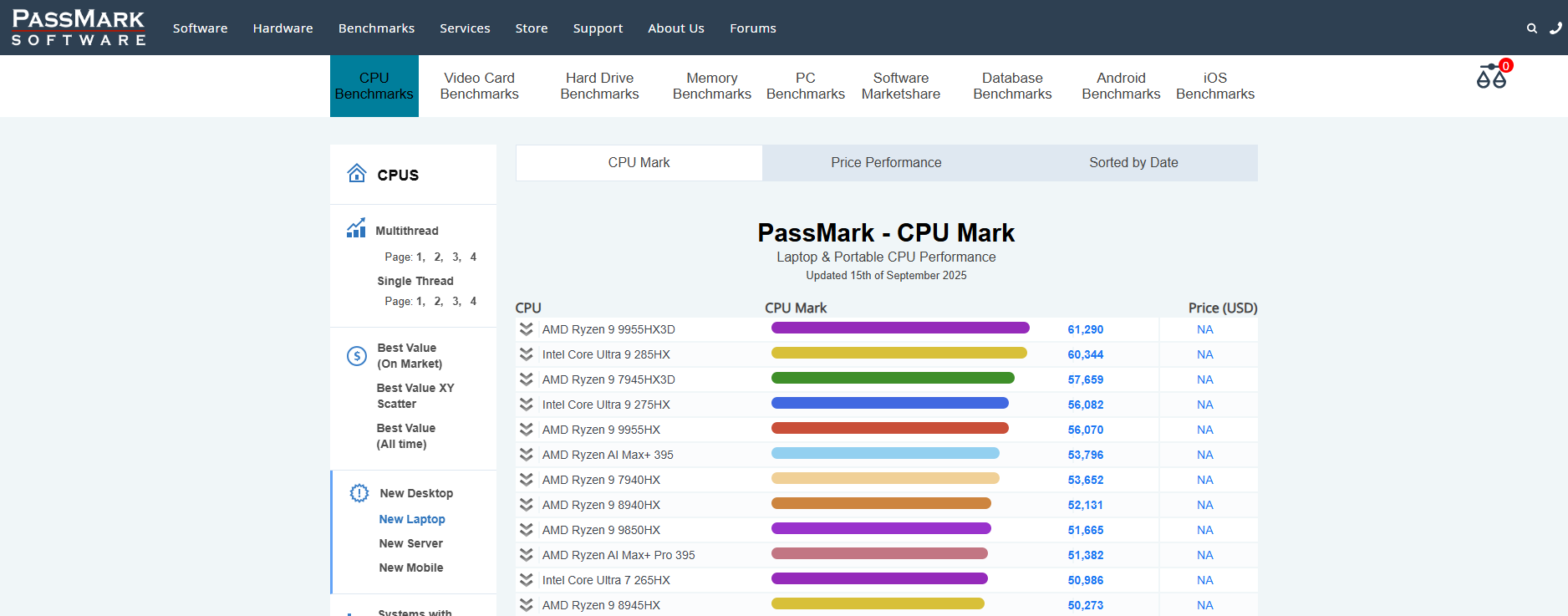Expand AMD Ryzen AI Max+ Pro 395 chevron
Image resolution: width=1568 pixels, height=616 pixels.
tap(526, 555)
